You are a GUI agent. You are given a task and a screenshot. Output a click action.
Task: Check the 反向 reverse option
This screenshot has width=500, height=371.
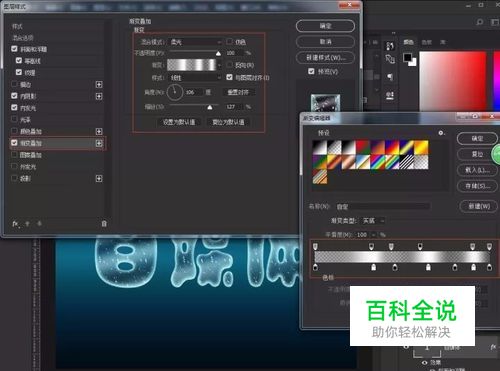click(229, 65)
